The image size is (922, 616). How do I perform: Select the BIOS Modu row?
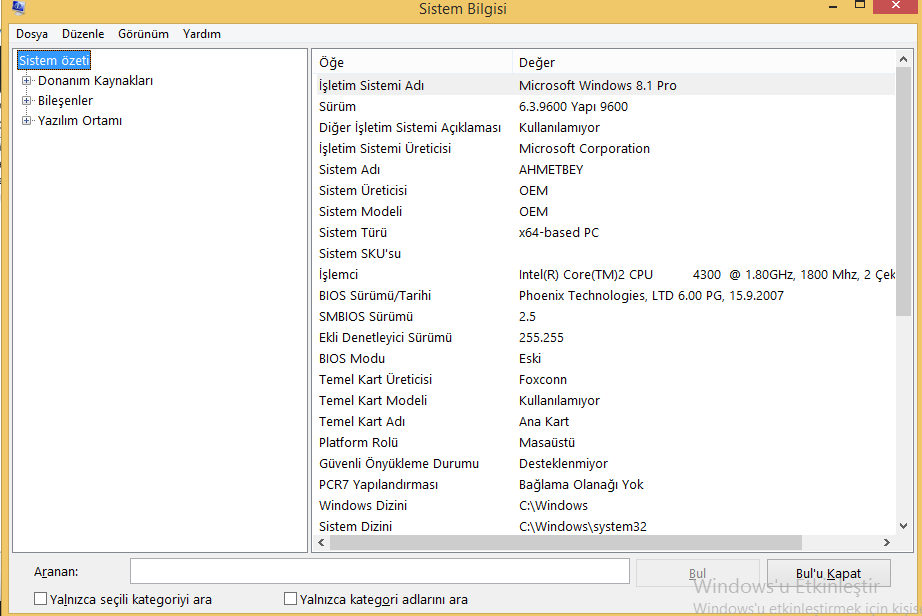pyautogui.click(x=604, y=359)
